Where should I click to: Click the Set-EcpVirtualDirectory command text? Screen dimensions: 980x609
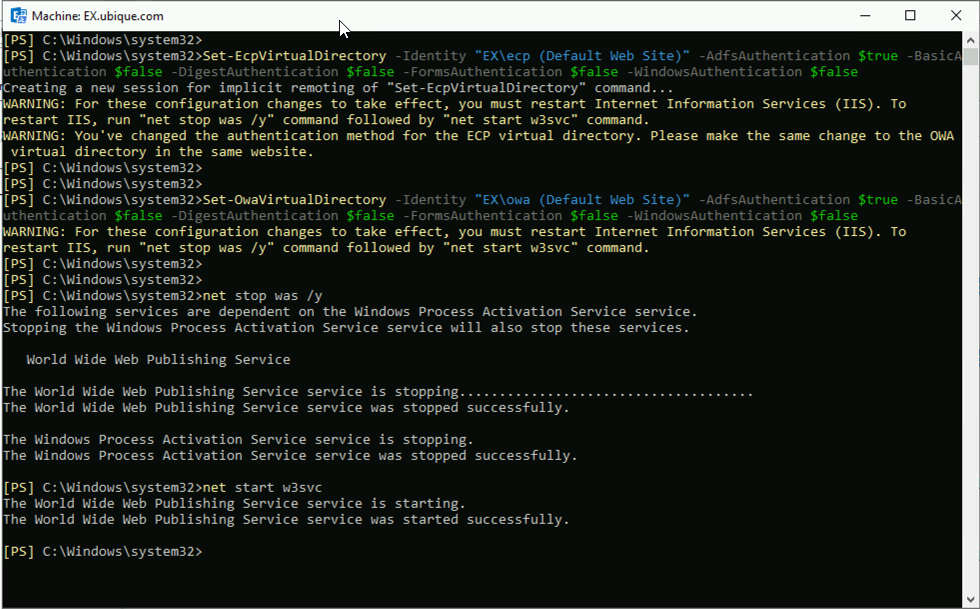[x=294, y=56]
